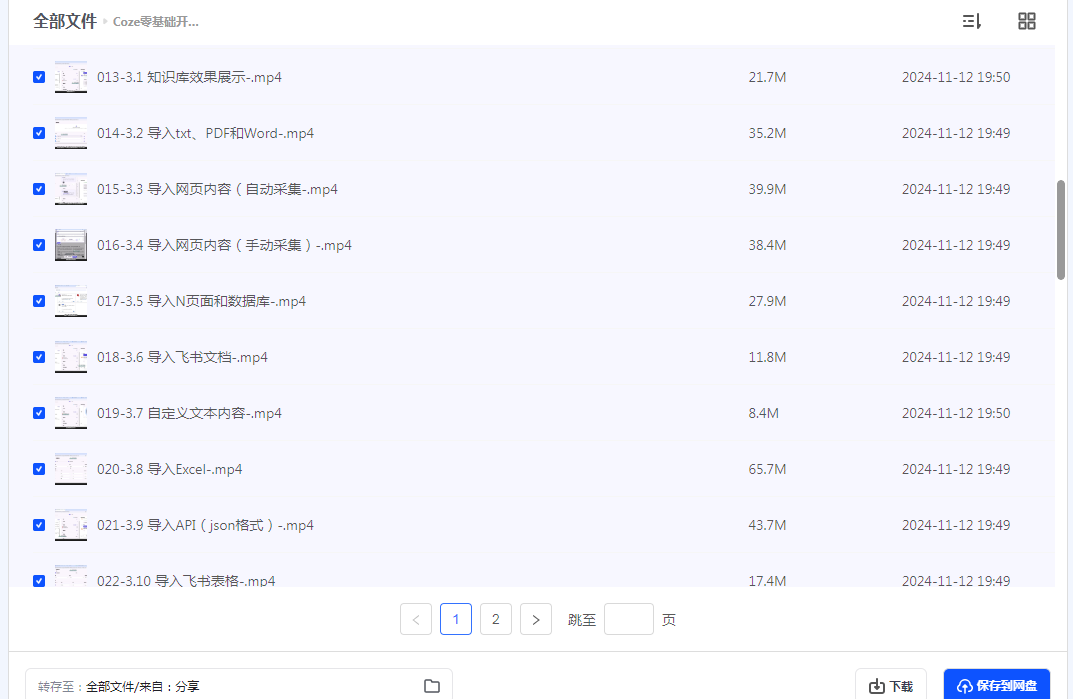Click video icon for 018-3.6 导入飞书文档
Viewport: 1073px width, 699px height.
[x=71, y=357]
